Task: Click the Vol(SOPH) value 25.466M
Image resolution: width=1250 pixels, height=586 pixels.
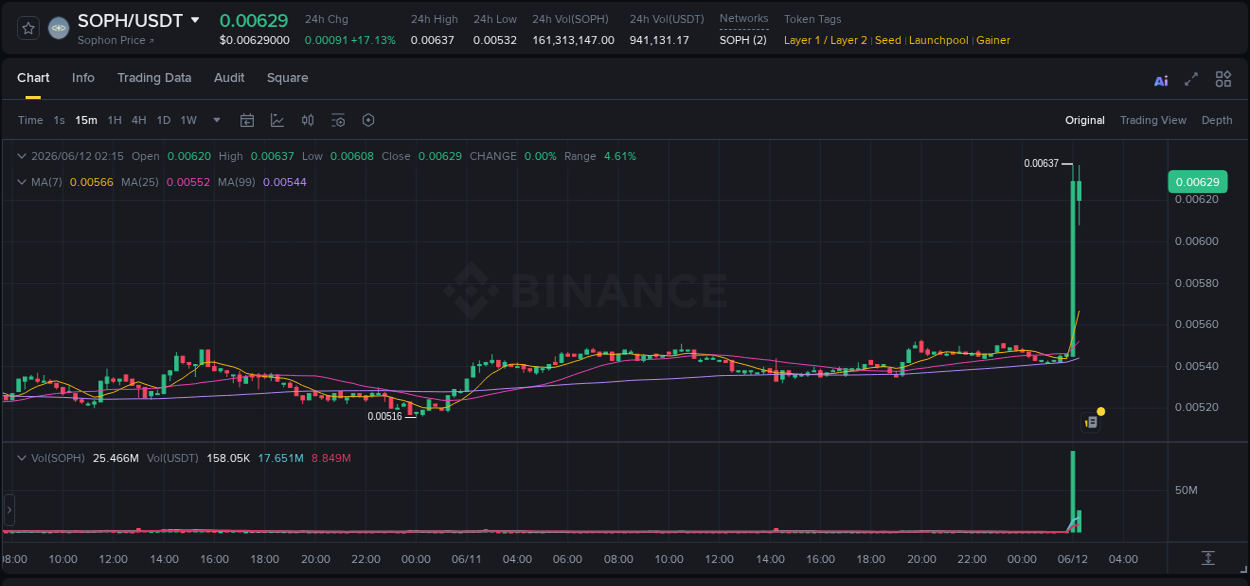Action: [x=115, y=458]
